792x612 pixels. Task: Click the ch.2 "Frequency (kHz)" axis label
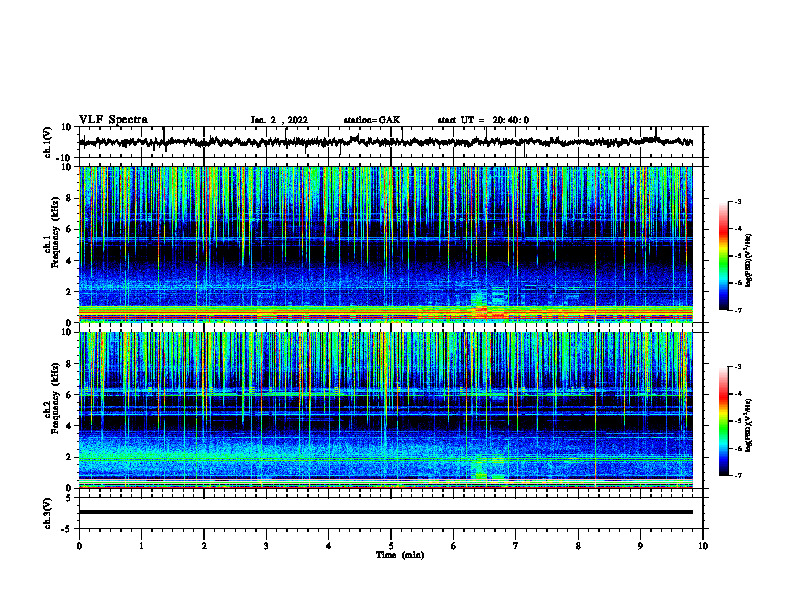[55, 398]
